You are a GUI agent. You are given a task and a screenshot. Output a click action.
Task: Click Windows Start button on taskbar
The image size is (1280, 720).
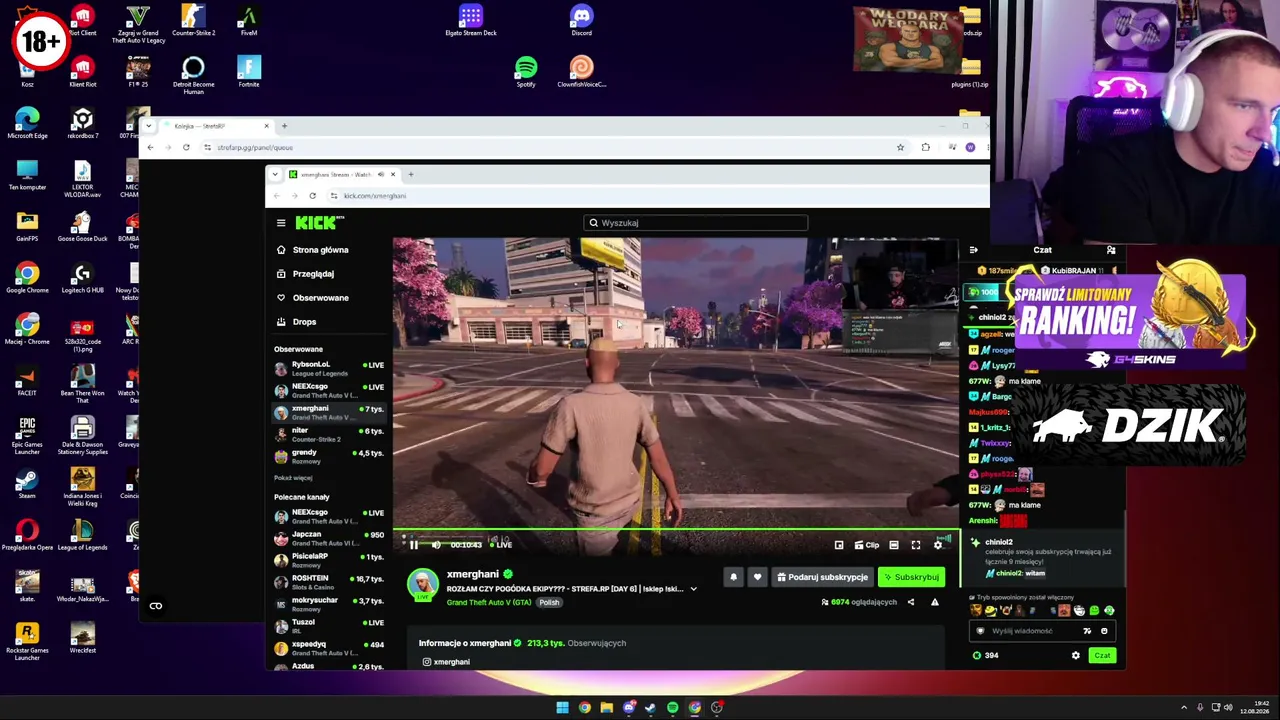coord(562,708)
